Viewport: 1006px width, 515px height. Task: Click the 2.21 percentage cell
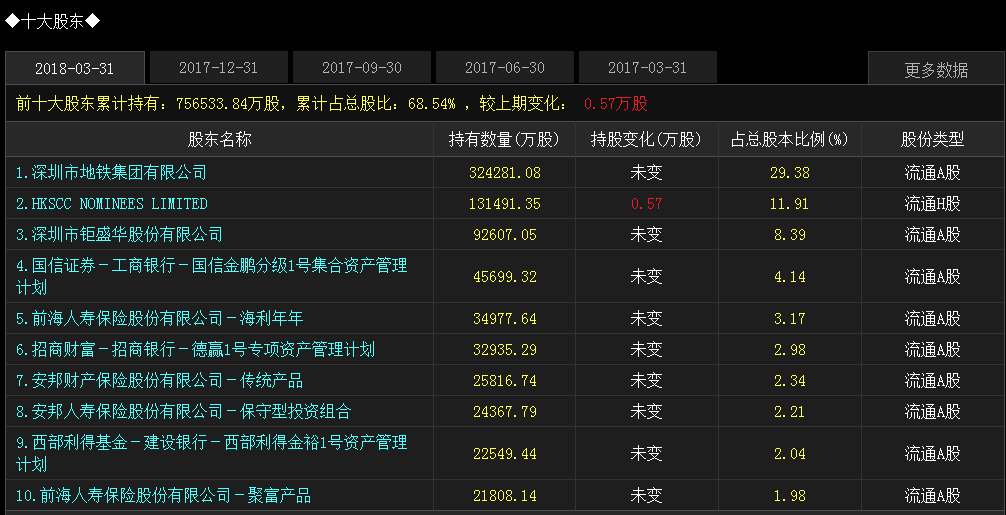[790, 410]
